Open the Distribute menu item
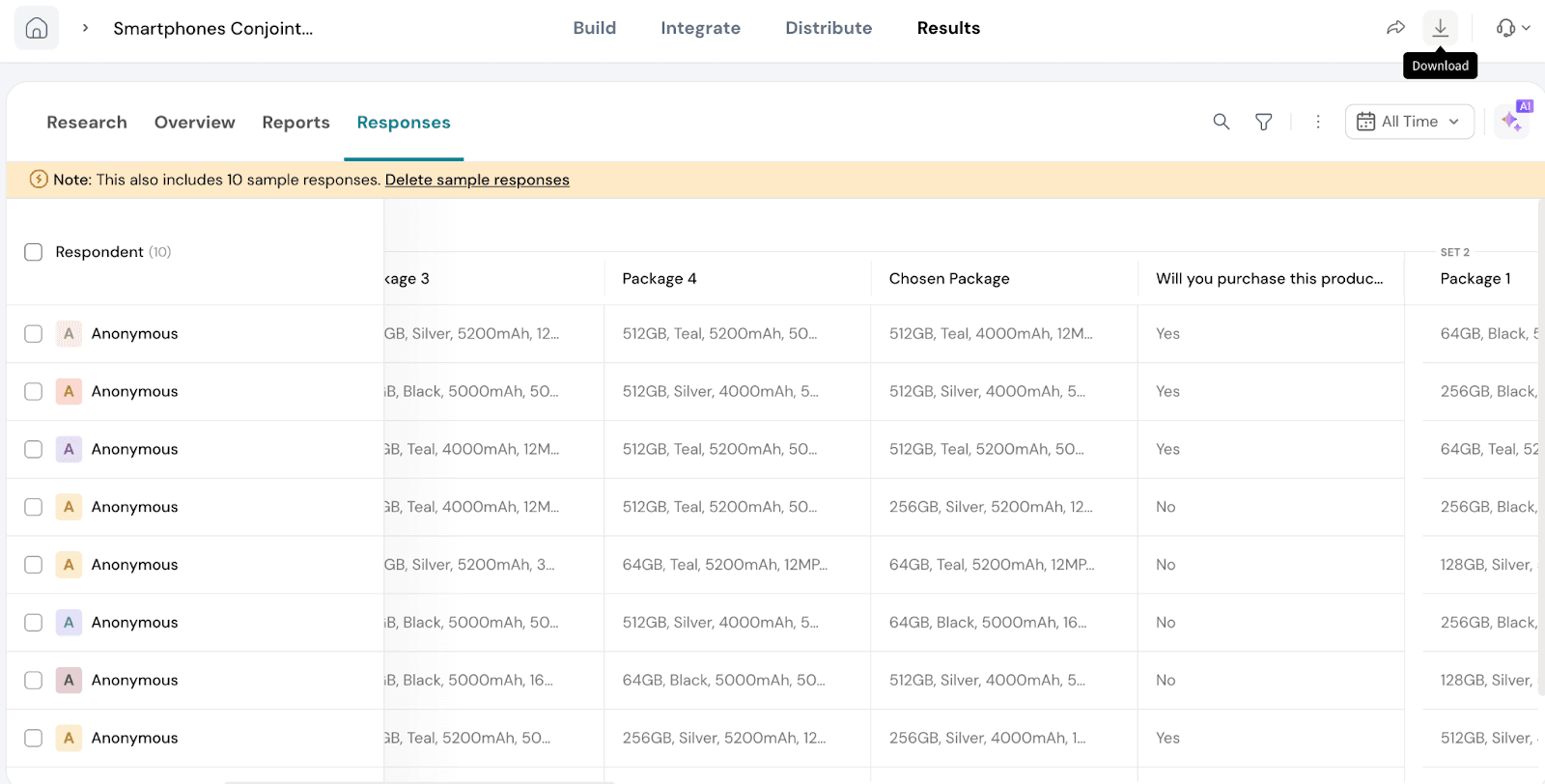The width and height of the screenshot is (1545, 784). coord(829,28)
